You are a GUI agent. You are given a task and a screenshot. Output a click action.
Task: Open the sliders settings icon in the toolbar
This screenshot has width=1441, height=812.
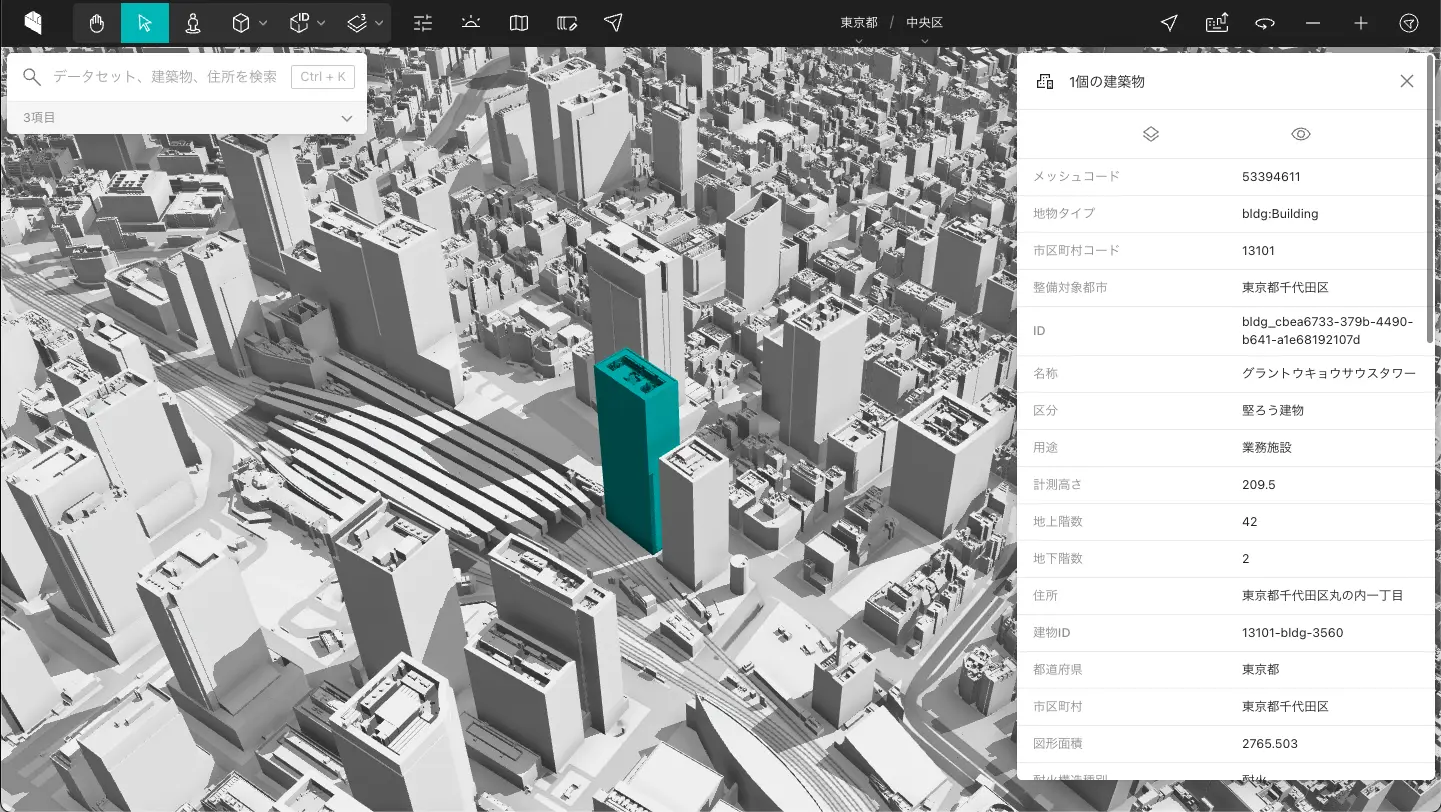point(423,23)
